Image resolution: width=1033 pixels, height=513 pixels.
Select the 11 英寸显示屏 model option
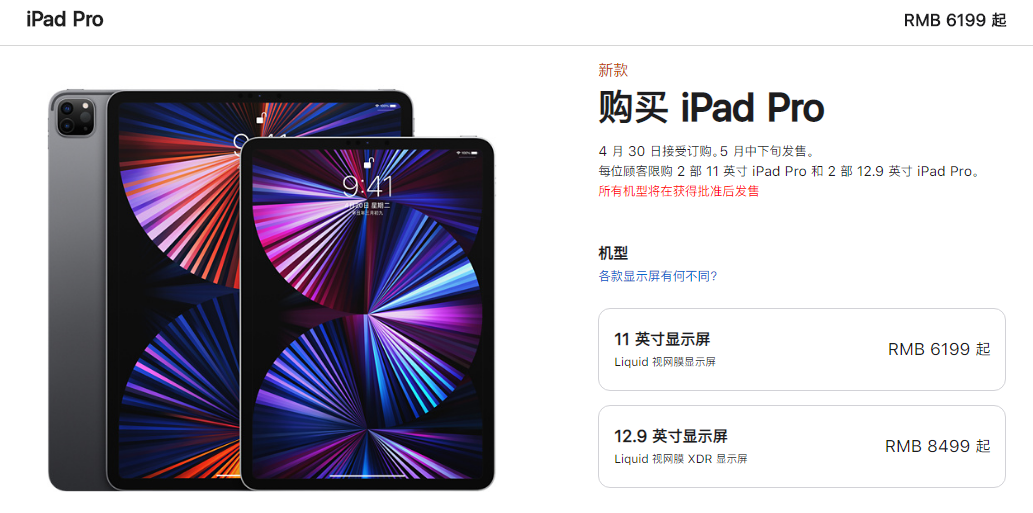(x=802, y=349)
